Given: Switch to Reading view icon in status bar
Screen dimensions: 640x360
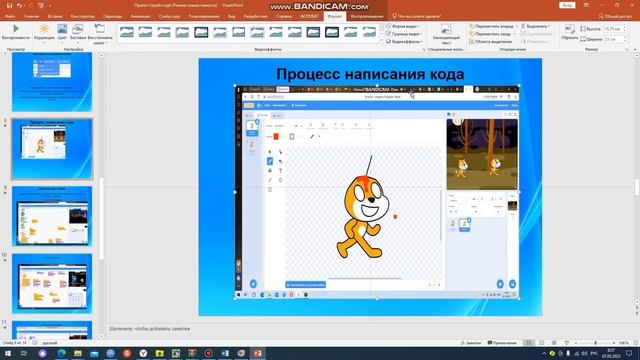Looking at the screenshot, I should [x=554, y=343].
